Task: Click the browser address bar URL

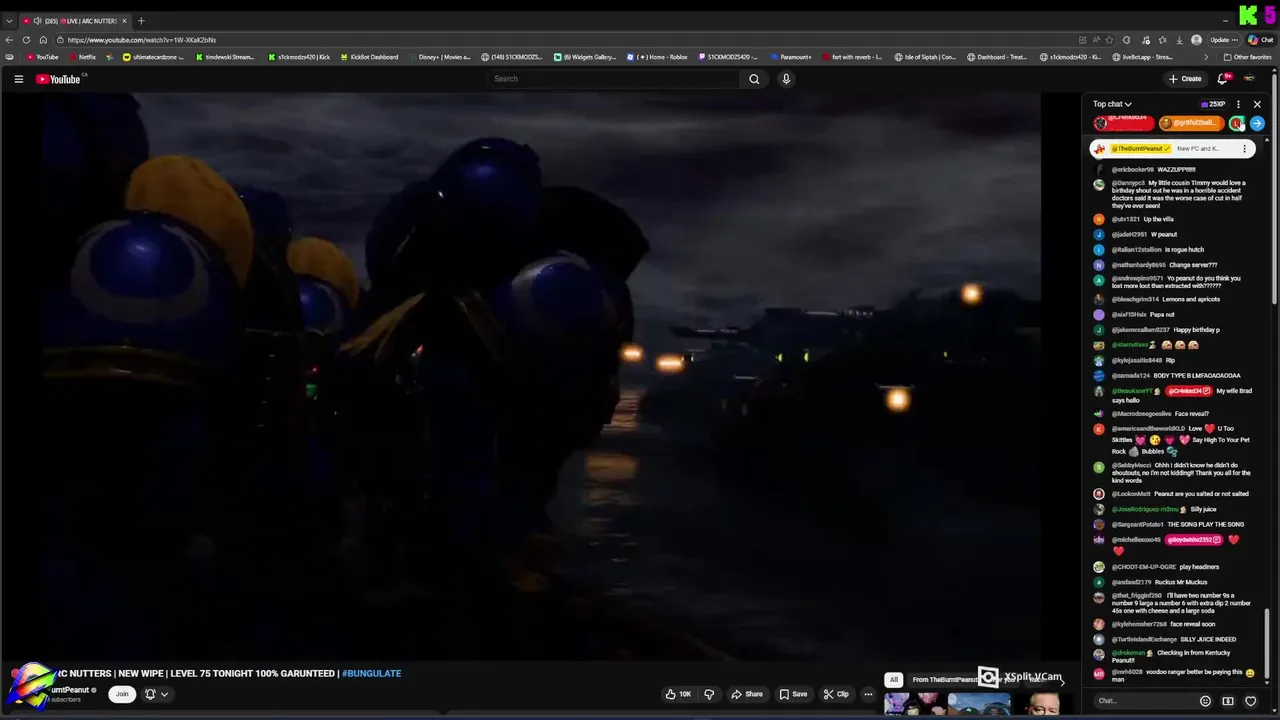Action: [x=142, y=40]
